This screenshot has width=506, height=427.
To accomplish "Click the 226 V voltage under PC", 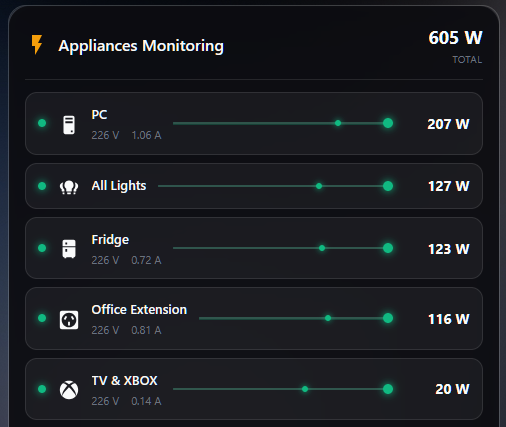I will (x=105, y=135).
